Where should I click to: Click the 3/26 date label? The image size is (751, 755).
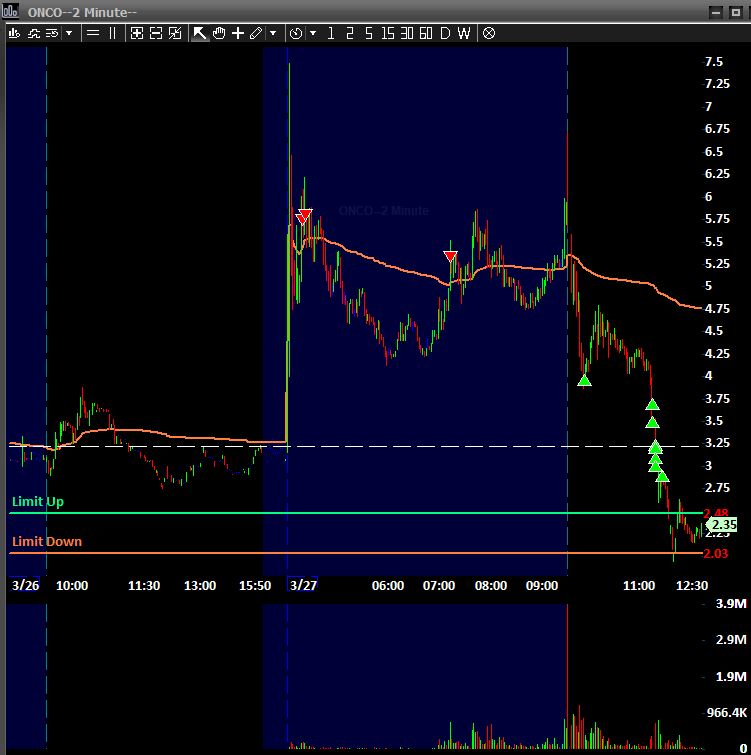click(x=25, y=585)
